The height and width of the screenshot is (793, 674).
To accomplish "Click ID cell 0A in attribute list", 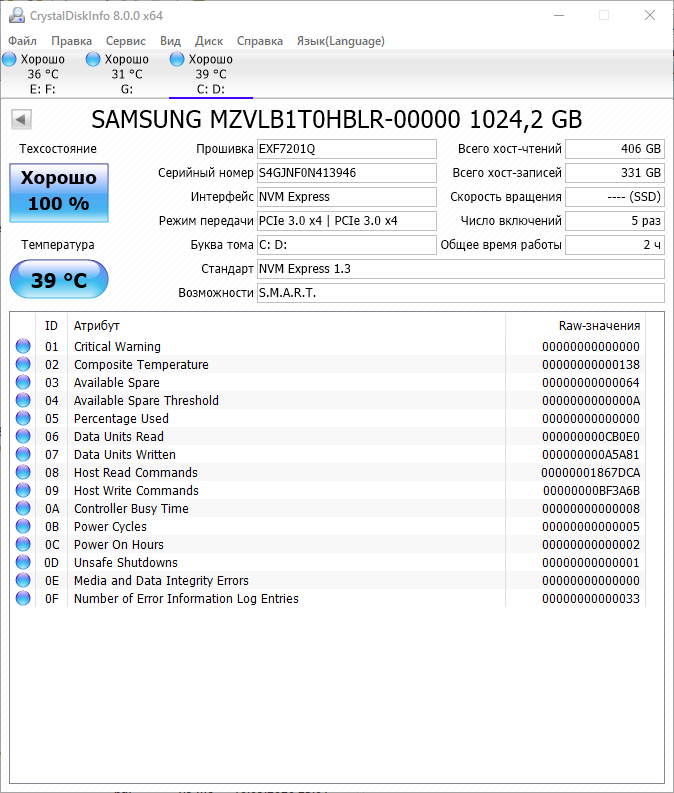I will click(52, 508).
